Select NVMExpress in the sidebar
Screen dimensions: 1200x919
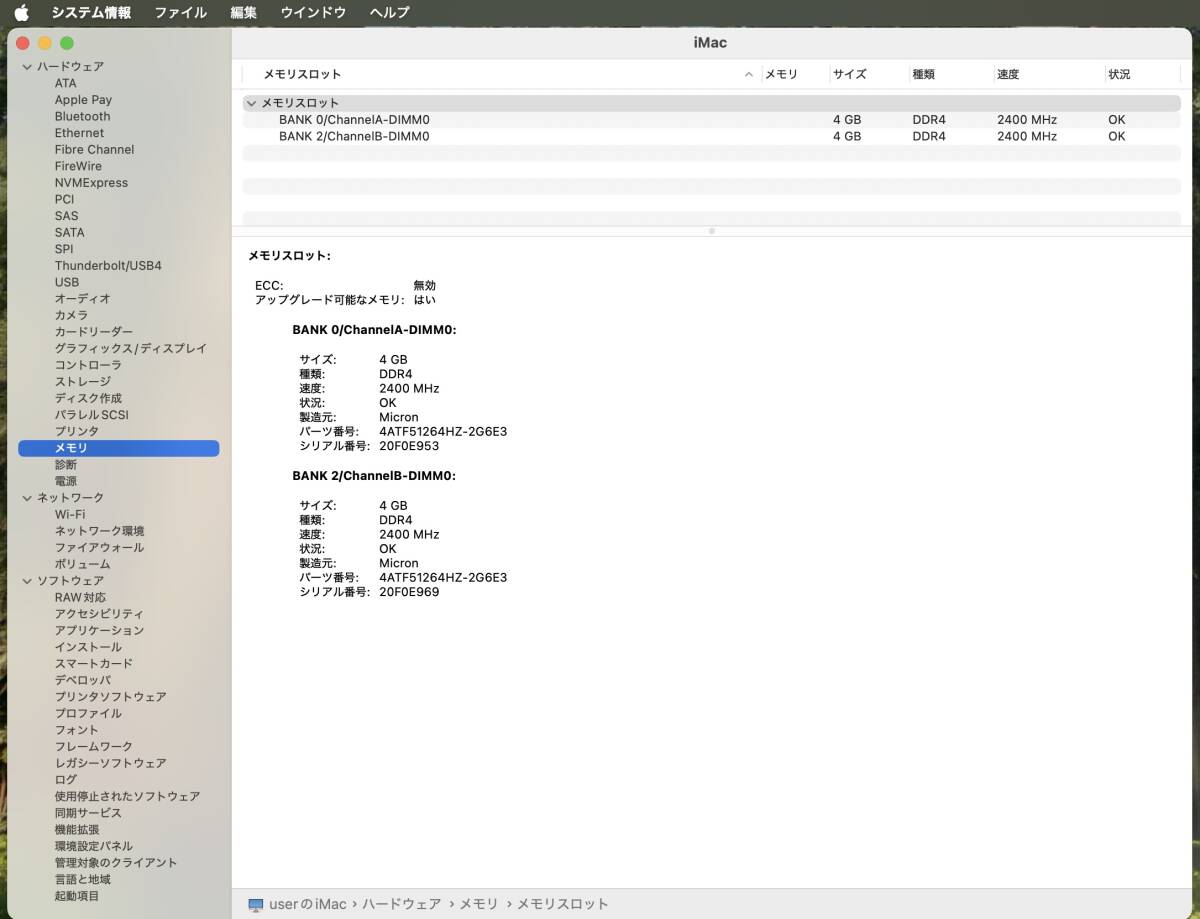click(x=91, y=183)
